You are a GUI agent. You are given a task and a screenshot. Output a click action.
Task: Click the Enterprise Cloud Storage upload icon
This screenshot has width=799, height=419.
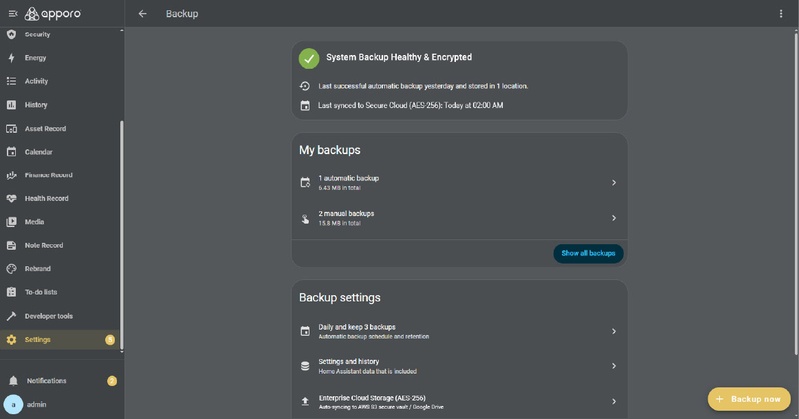pos(305,402)
